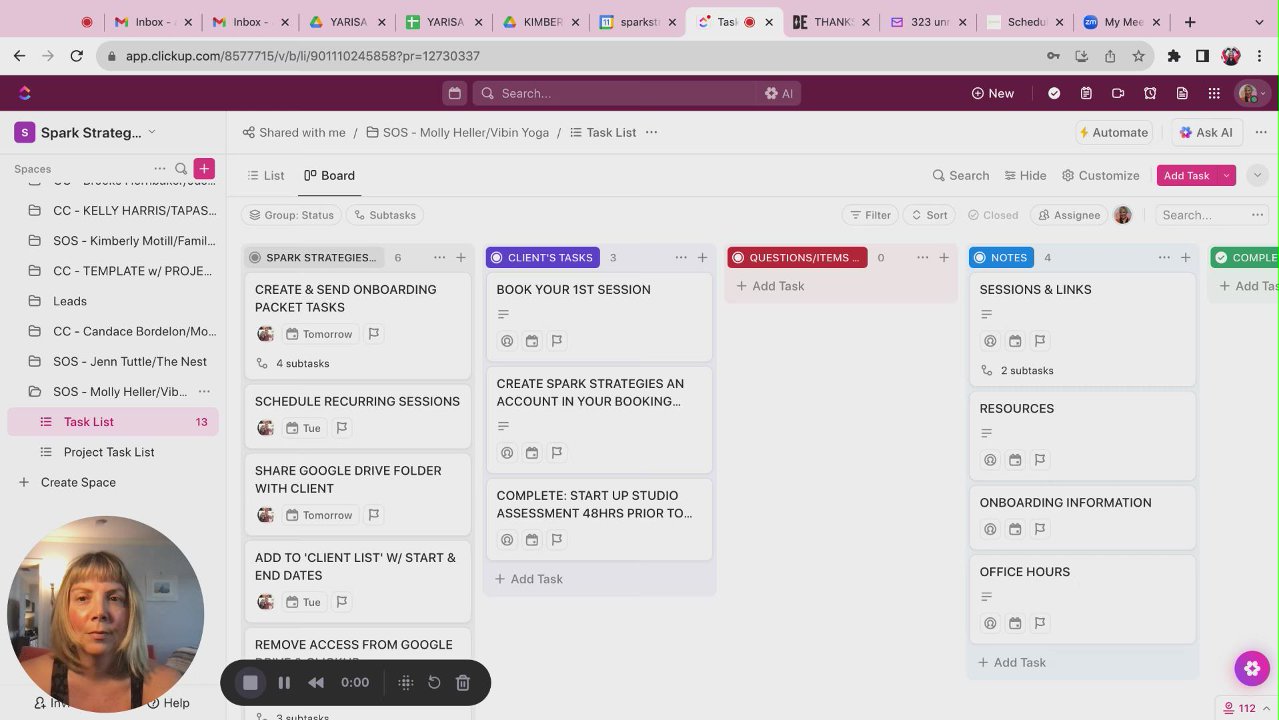Viewport: 1279px width, 720px height.
Task: Click the Hide button in the view toolbar
Action: pos(1025,175)
